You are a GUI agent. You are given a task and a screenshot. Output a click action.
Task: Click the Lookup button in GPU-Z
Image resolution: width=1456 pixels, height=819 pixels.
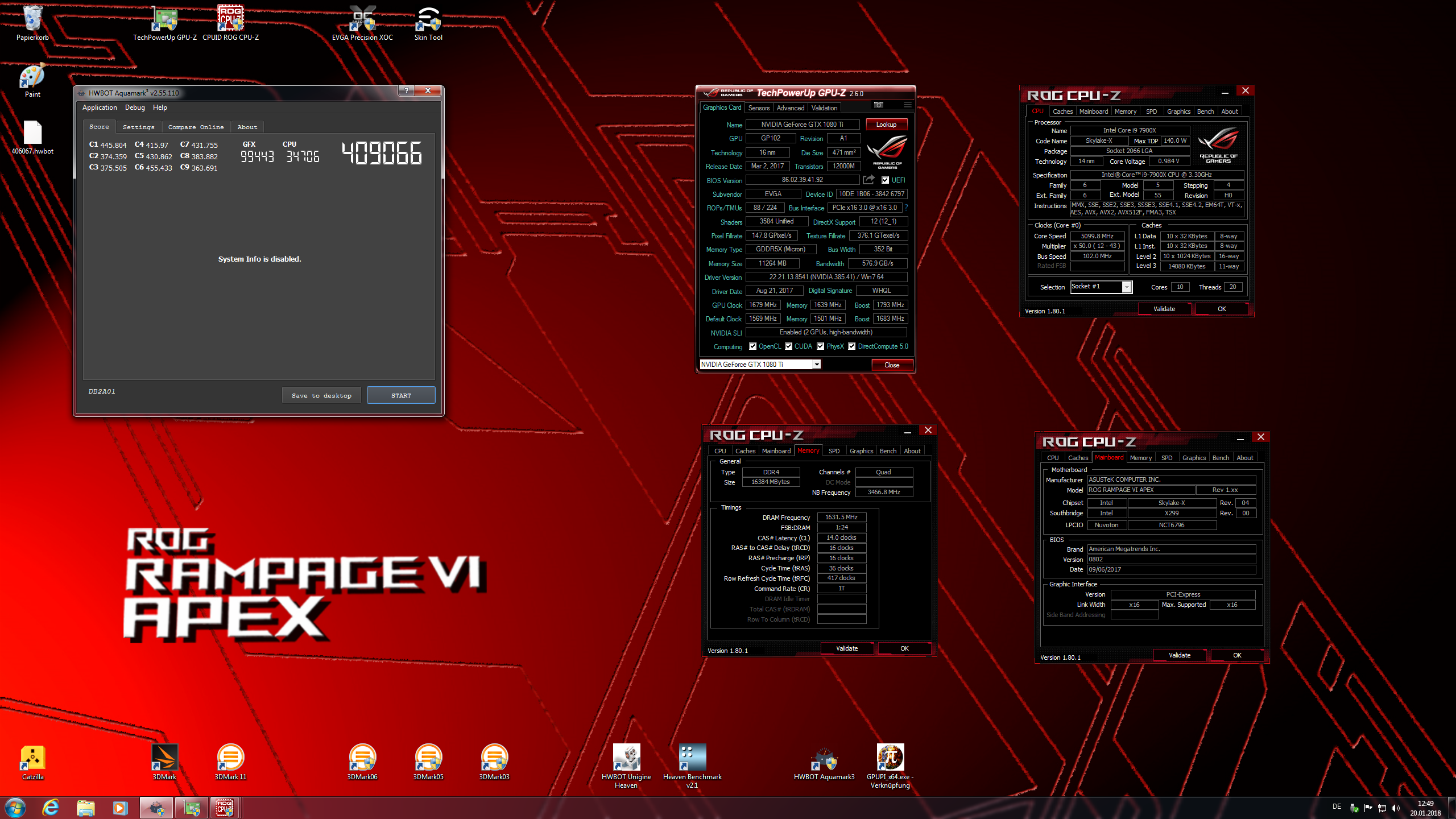point(886,125)
